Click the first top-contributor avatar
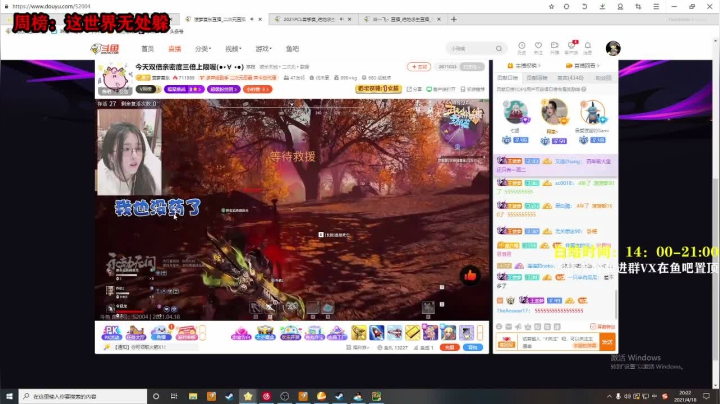The width and height of the screenshot is (720, 404). pyautogui.click(x=515, y=111)
